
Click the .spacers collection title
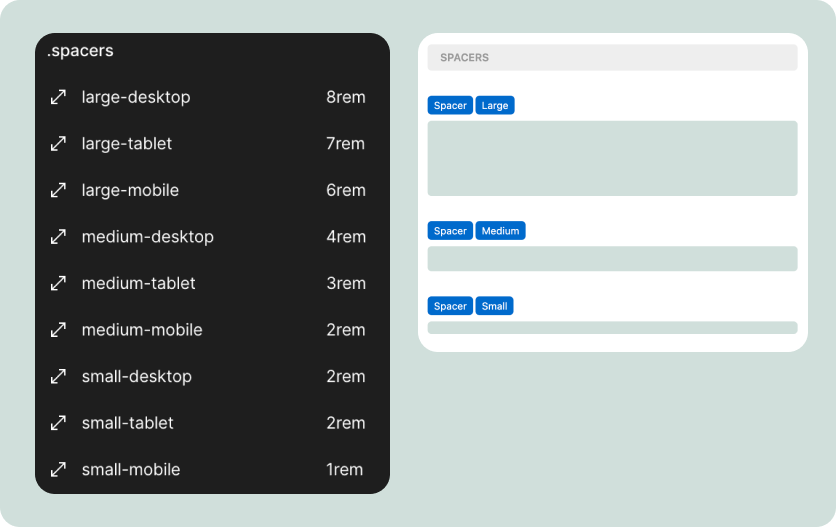[80, 51]
